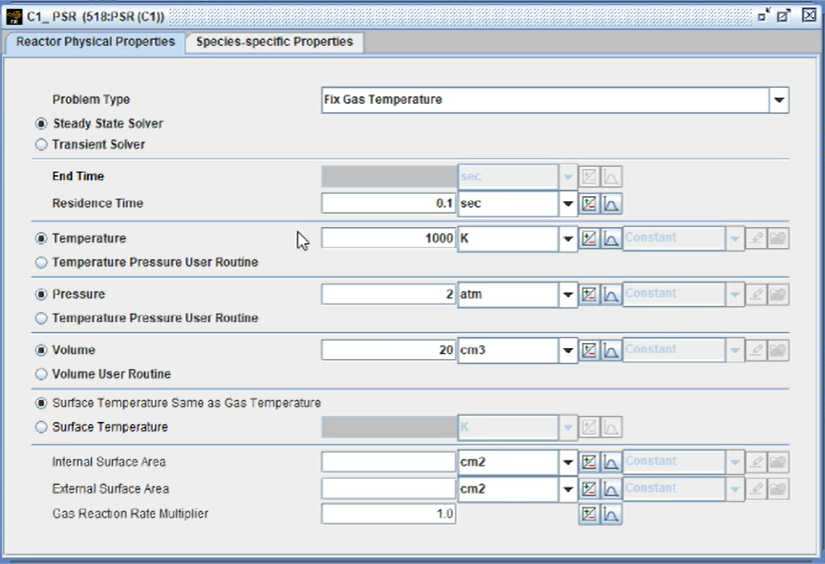The height and width of the screenshot is (564, 825).
Task: Open the Constant dropdown in Pressure row
Action: pos(735,294)
